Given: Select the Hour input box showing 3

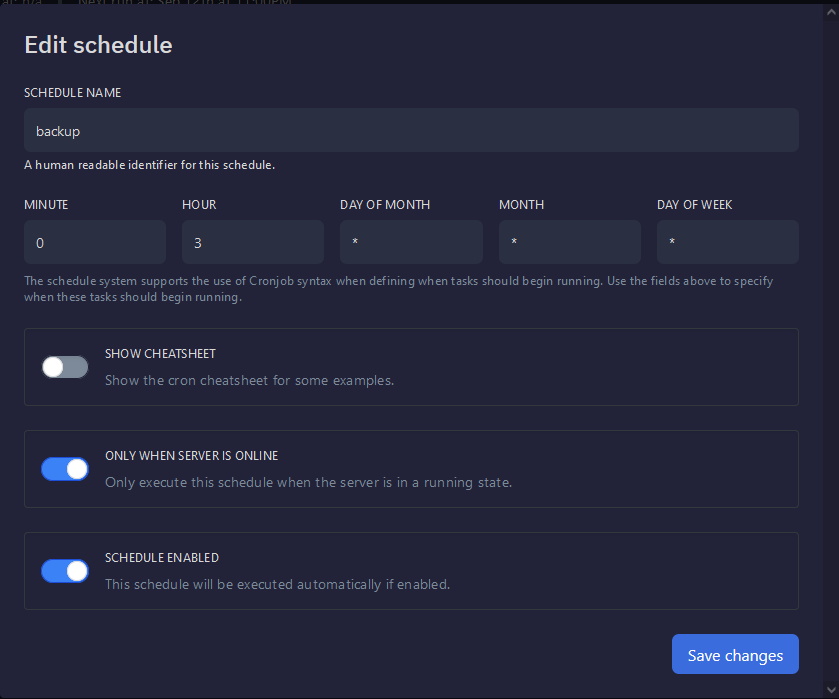Looking at the screenshot, I should 253,243.
